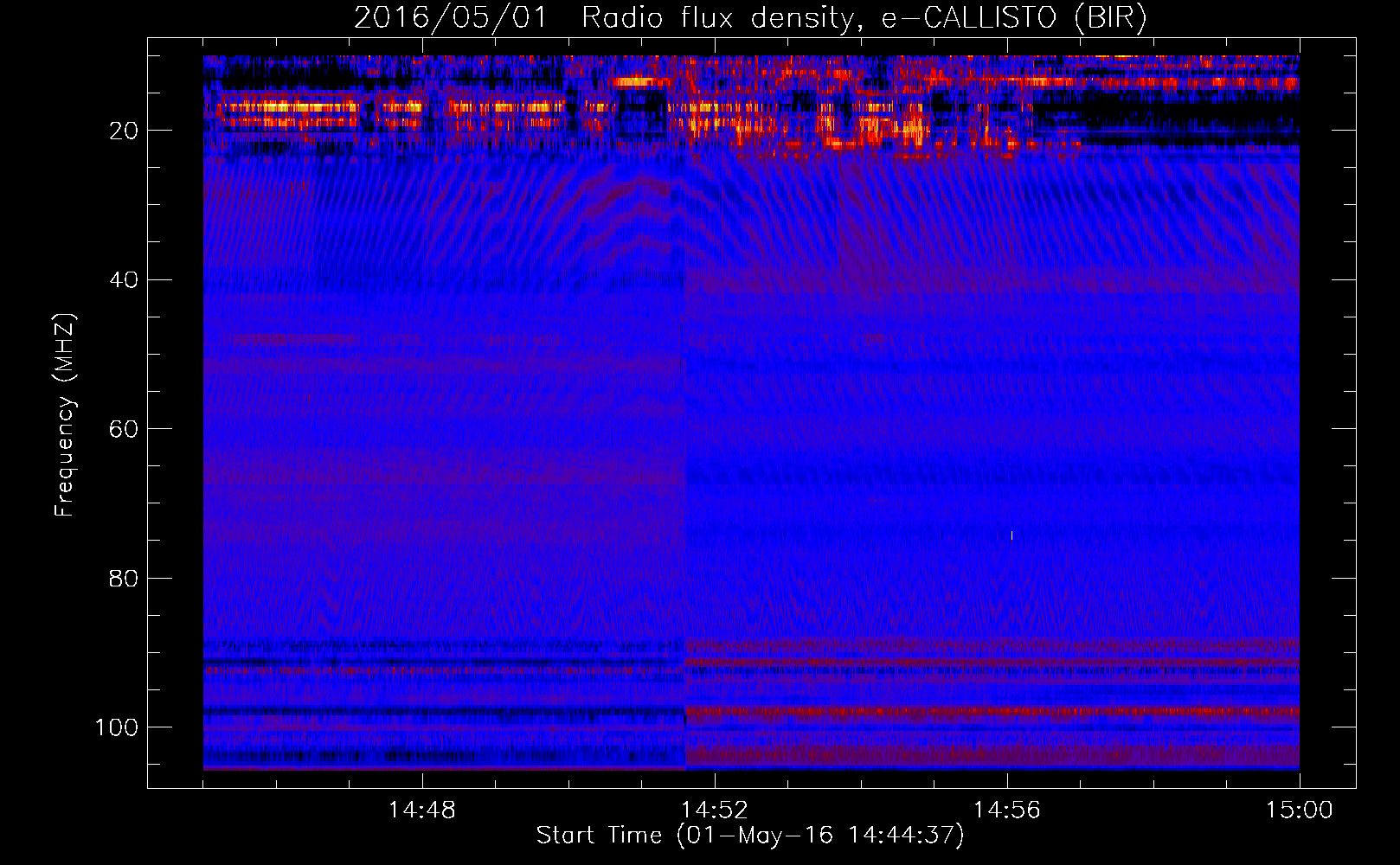The width and height of the screenshot is (1400, 865).
Task: Click the small white spike in the spectrogram
Action: pos(1011,535)
